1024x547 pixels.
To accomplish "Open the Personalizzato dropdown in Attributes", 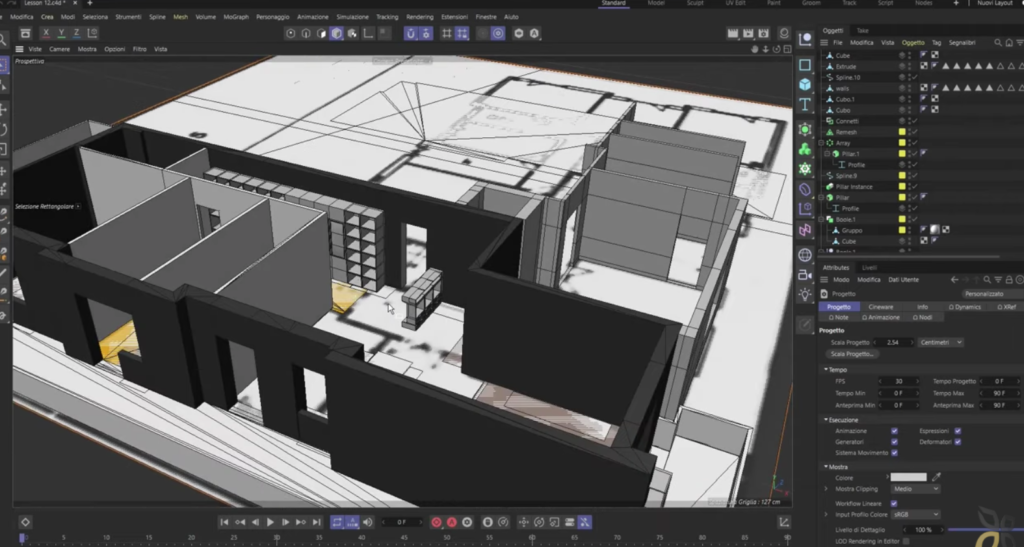I will [x=991, y=294].
